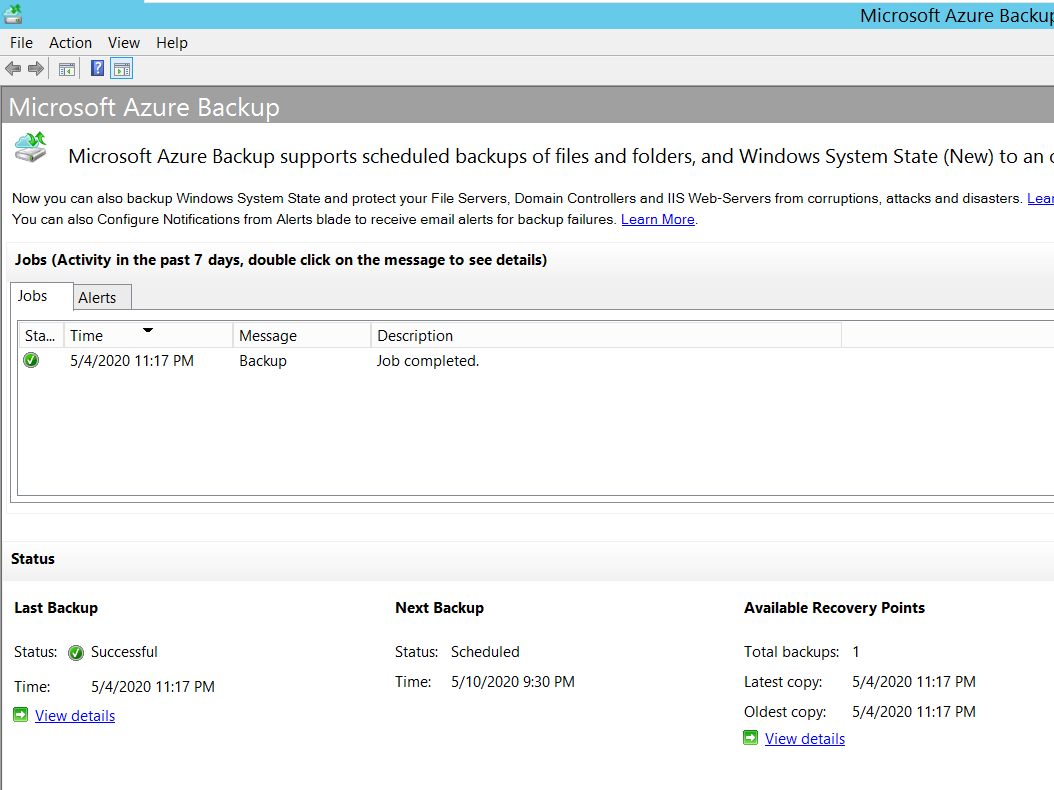Screen dimensions: 1054x790
Task: Click the green arrow icon under Last Backup
Action: pyautogui.click(x=21, y=715)
